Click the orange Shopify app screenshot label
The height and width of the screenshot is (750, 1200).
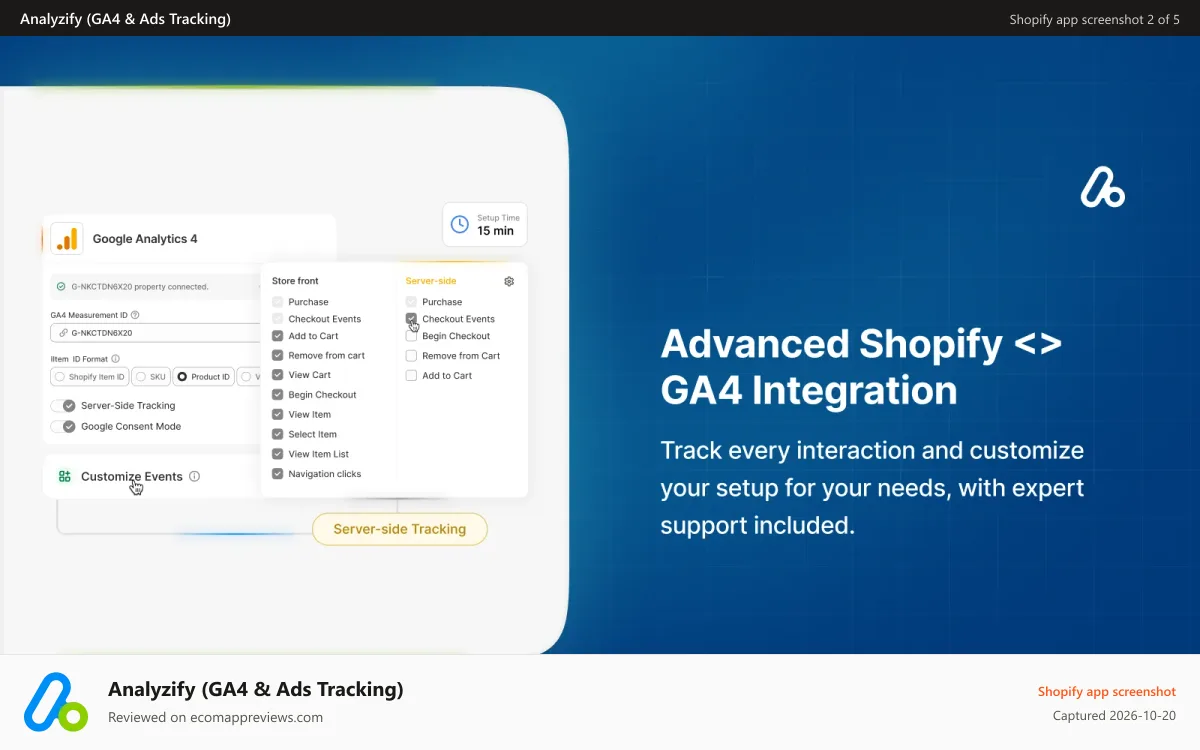coord(1107,691)
